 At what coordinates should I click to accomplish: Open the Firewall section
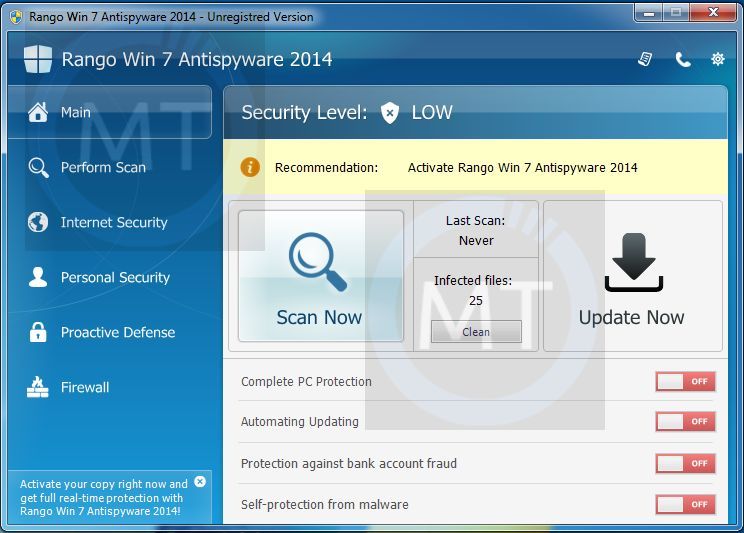(110, 387)
